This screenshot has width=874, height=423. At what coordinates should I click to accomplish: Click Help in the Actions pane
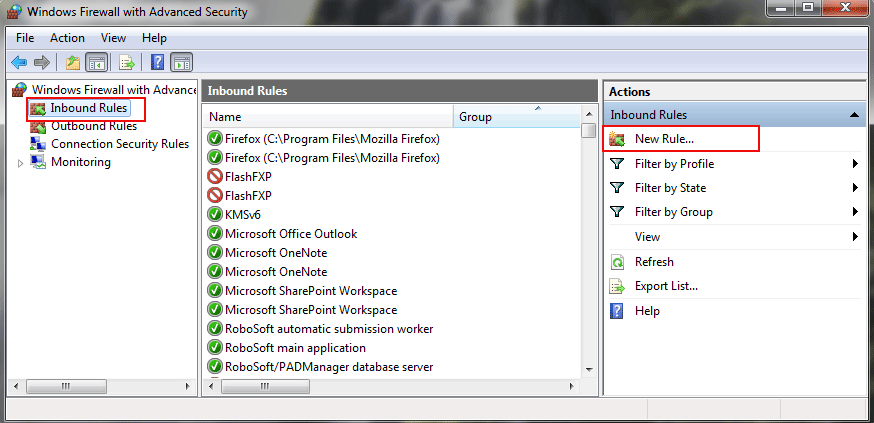(x=647, y=311)
